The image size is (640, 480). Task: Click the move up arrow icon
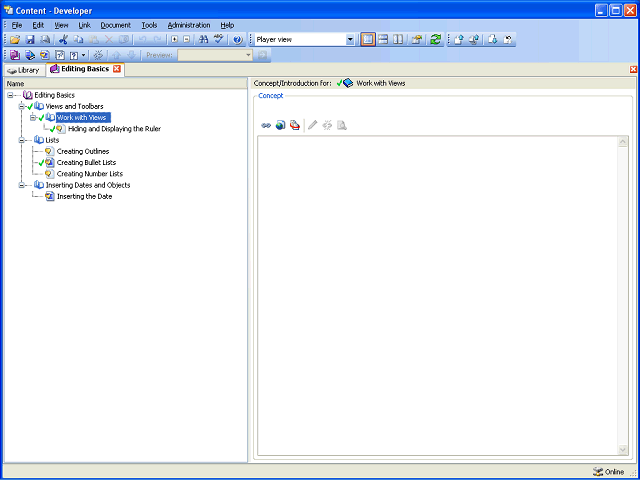click(116, 55)
